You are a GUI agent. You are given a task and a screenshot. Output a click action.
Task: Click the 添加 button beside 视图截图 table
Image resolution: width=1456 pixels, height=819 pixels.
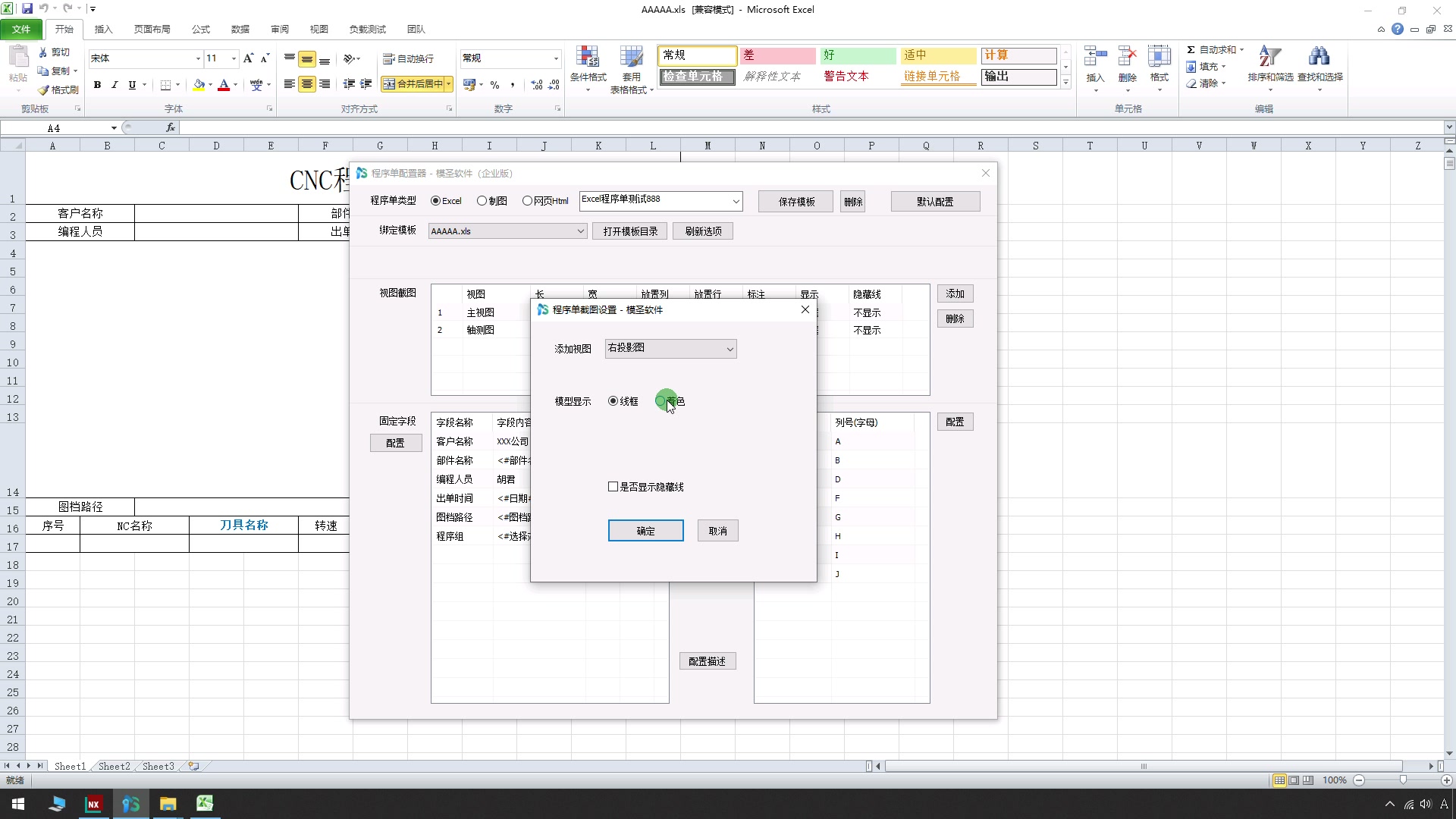955,294
